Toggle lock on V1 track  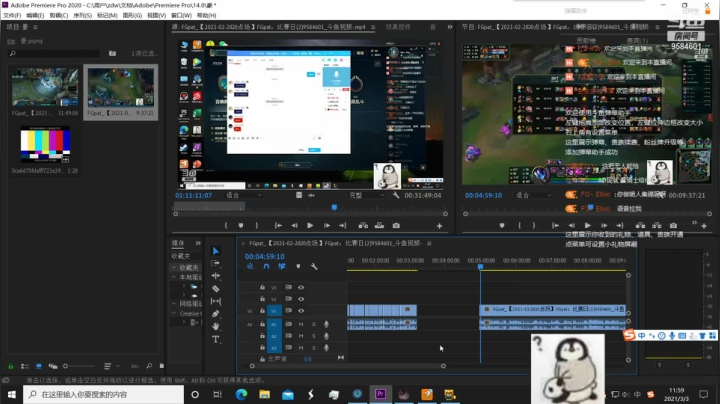[262, 311]
